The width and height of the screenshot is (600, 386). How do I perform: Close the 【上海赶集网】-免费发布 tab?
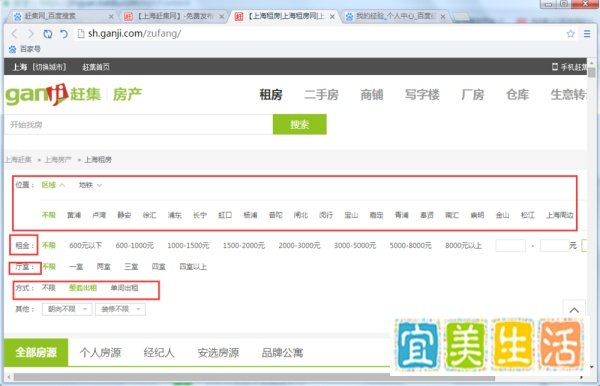[221, 16]
